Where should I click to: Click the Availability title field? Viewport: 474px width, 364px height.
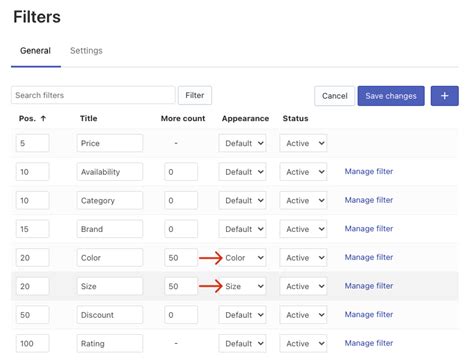pyautogui.click(x=110, y=172)
